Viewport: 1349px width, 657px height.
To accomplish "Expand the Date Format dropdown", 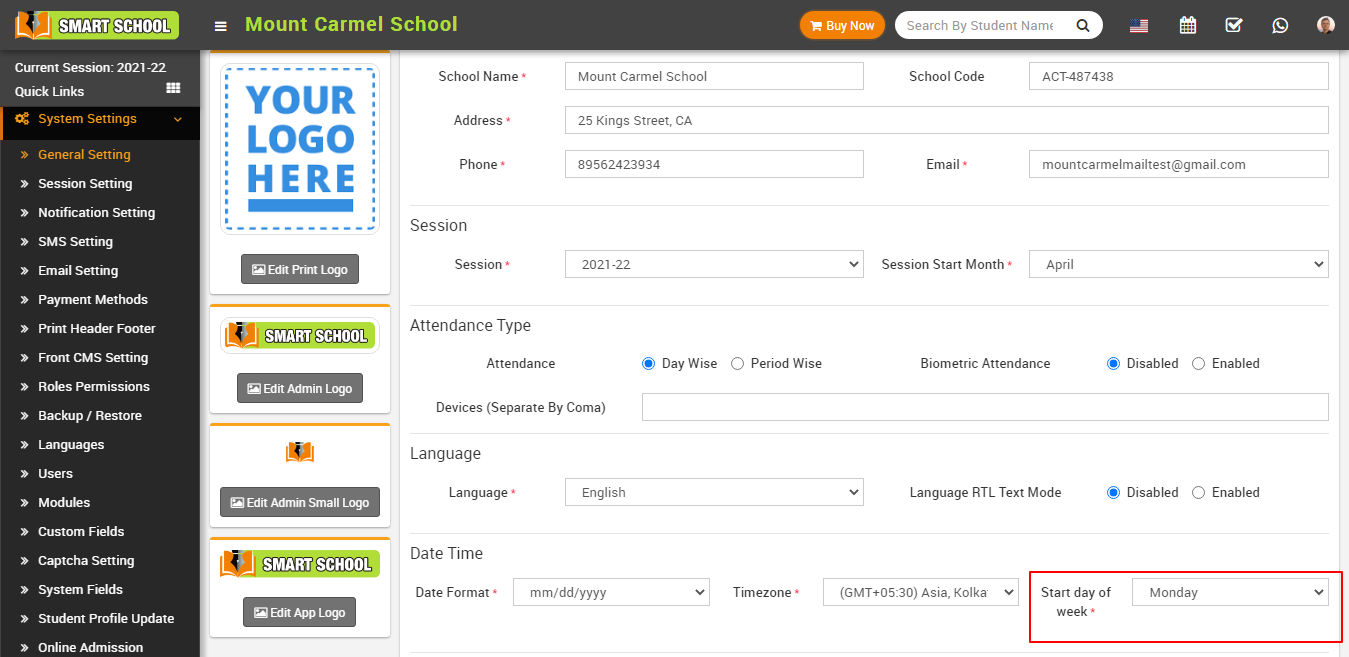I will pos(611,593).
